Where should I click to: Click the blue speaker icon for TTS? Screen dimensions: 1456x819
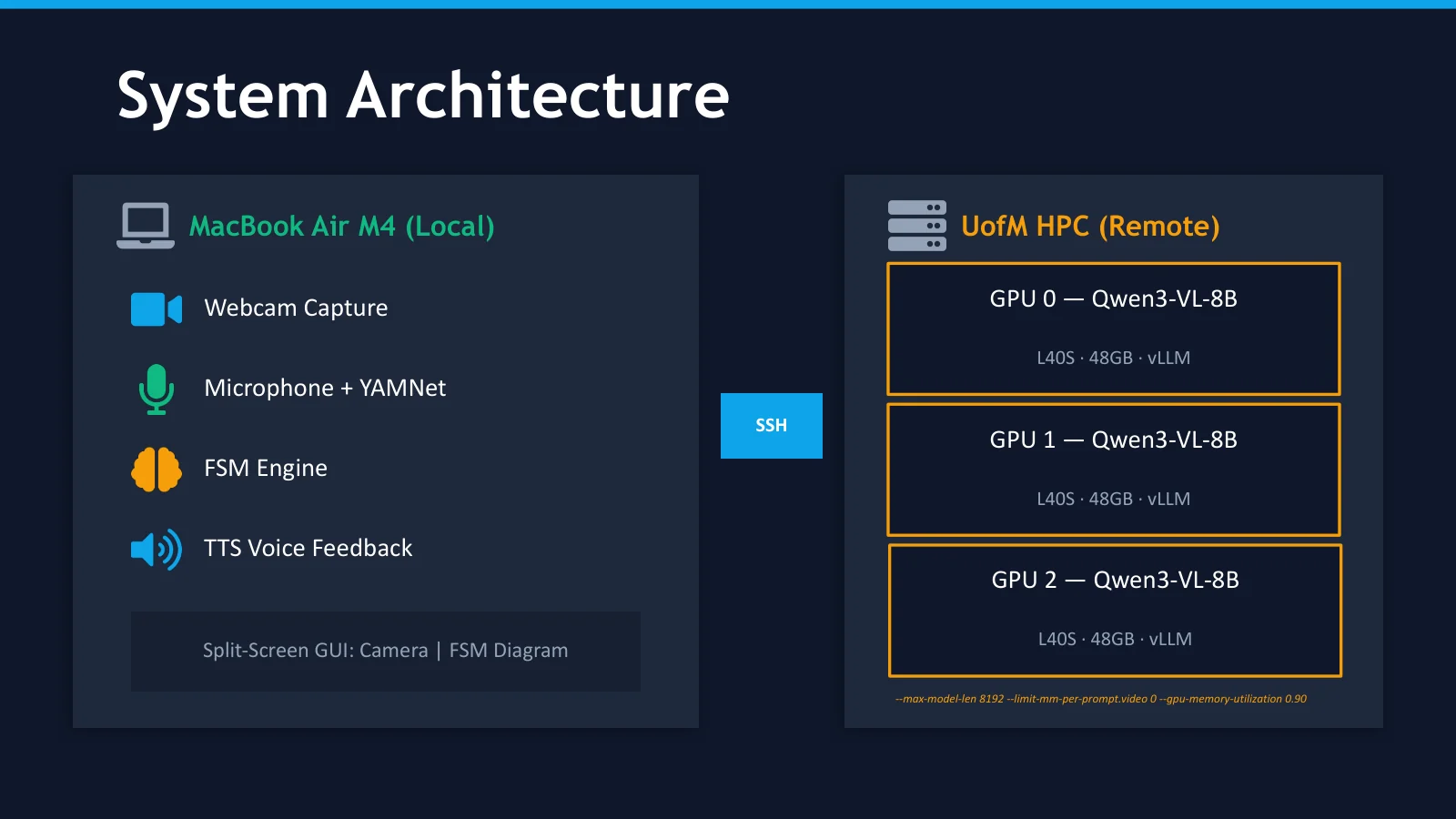point(157,550)
